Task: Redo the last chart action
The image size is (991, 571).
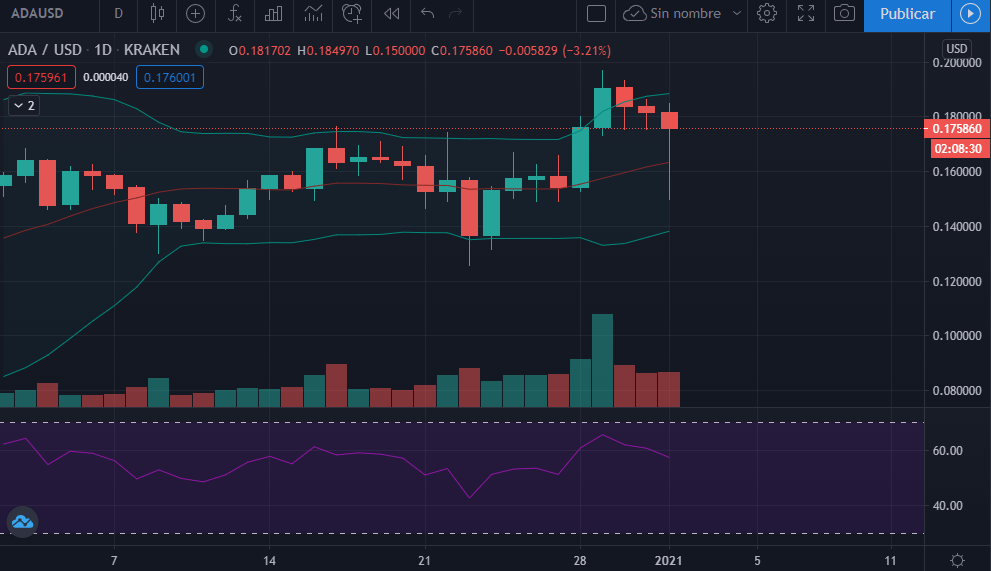Action: pos(455,13)
